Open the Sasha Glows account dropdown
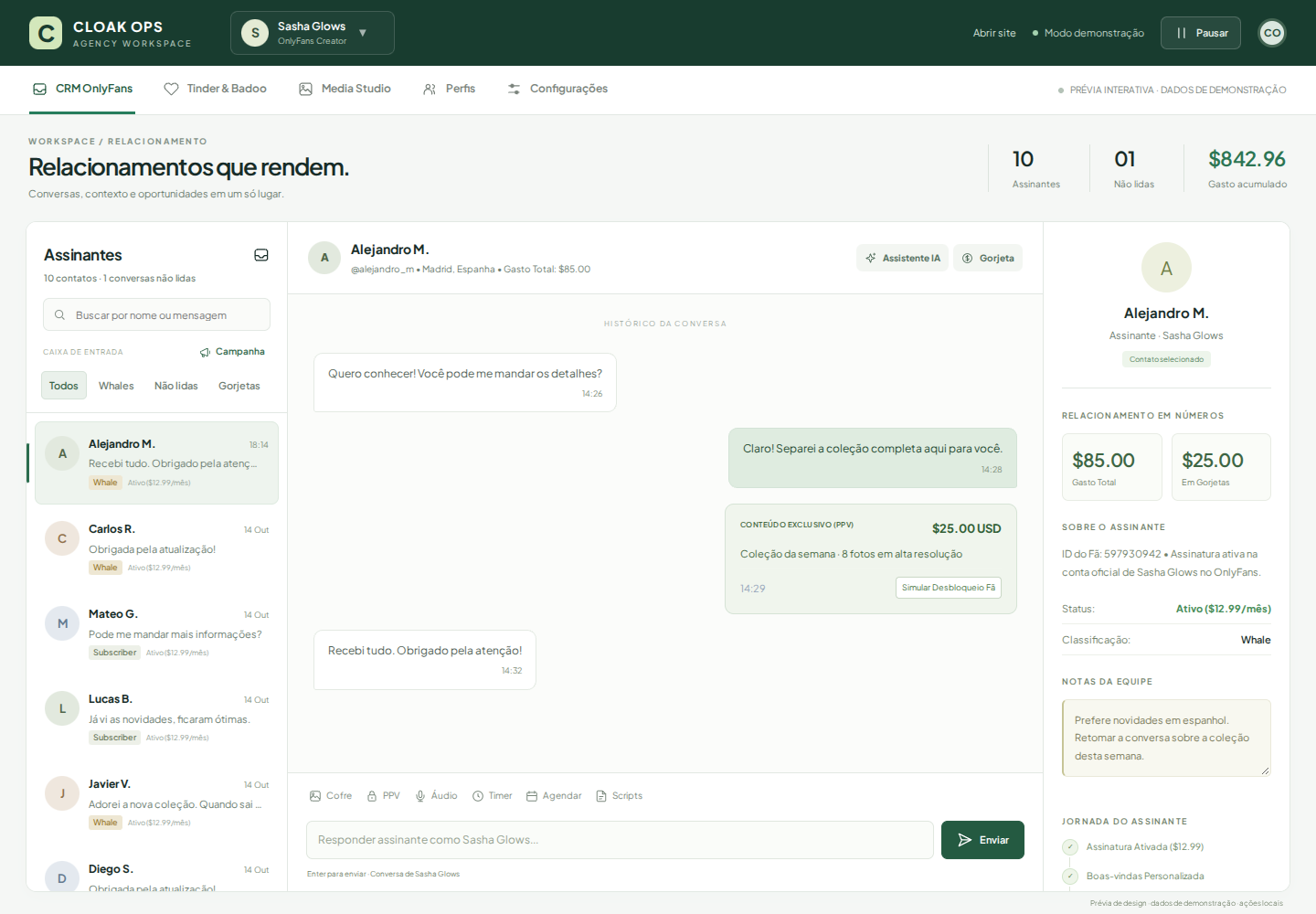 coord(313,33)
